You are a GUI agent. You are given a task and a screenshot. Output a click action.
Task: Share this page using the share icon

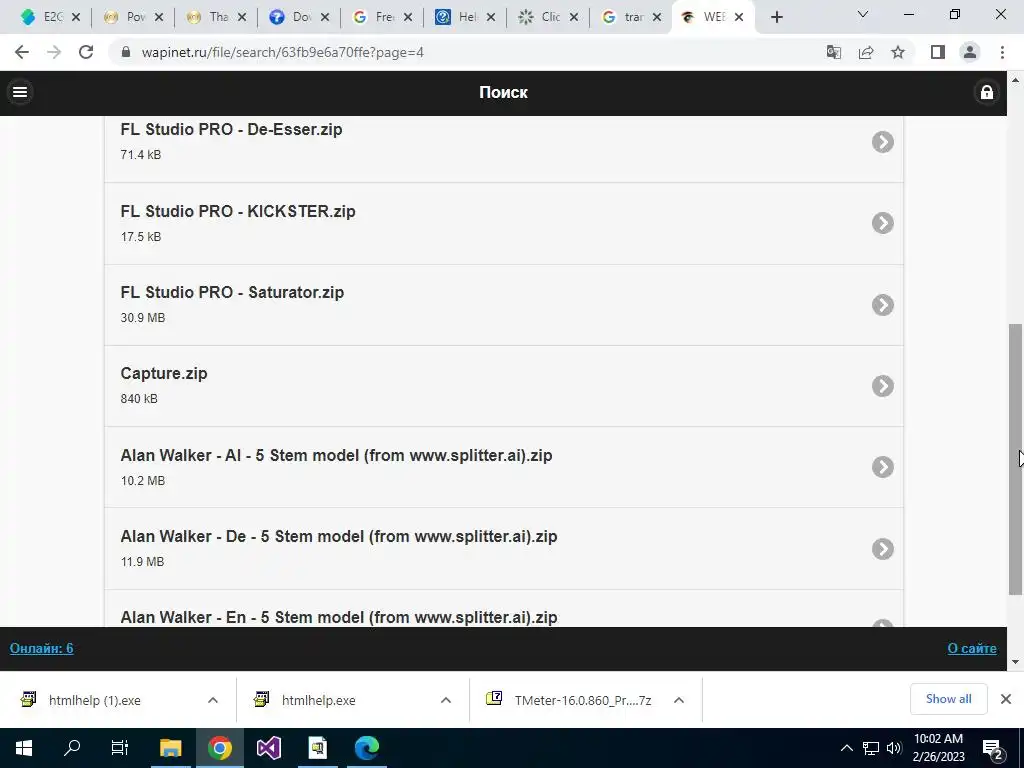[x=866, y=52]
